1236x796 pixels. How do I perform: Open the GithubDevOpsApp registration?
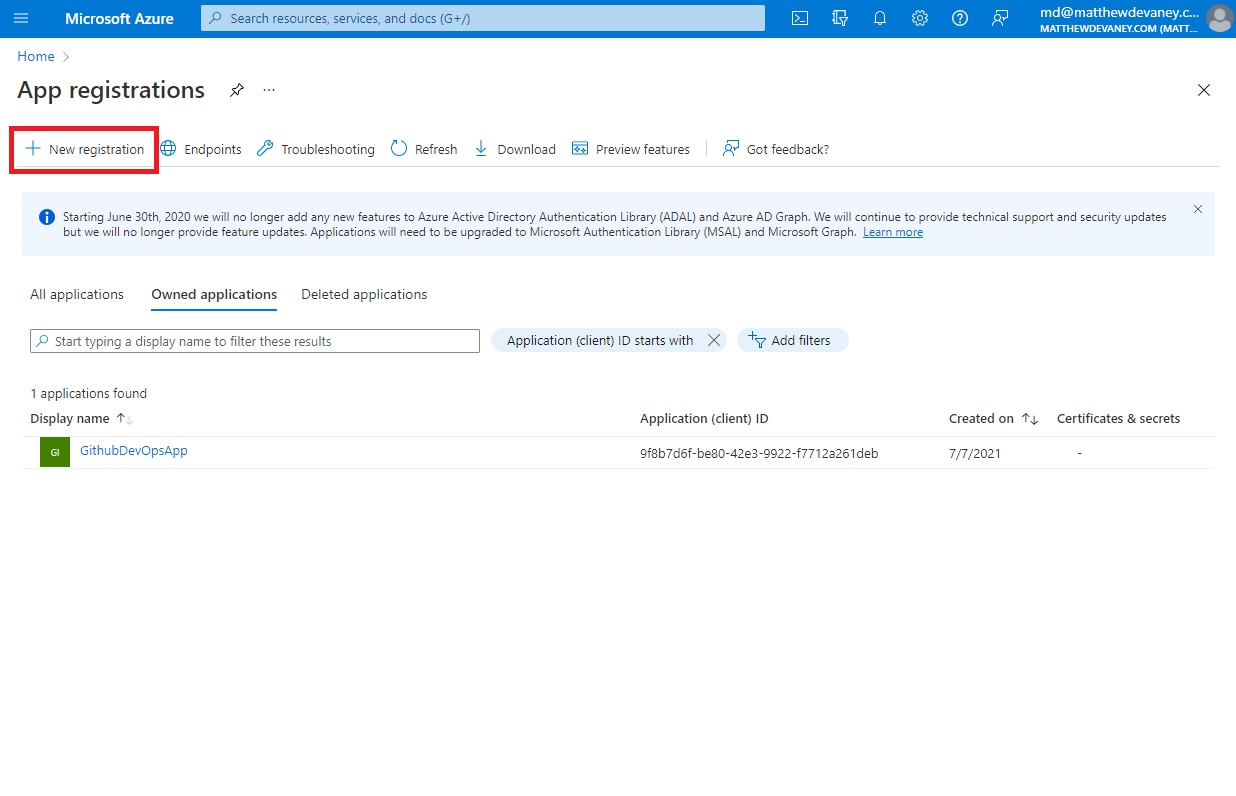pyautogui.click(x=133, y=450)
